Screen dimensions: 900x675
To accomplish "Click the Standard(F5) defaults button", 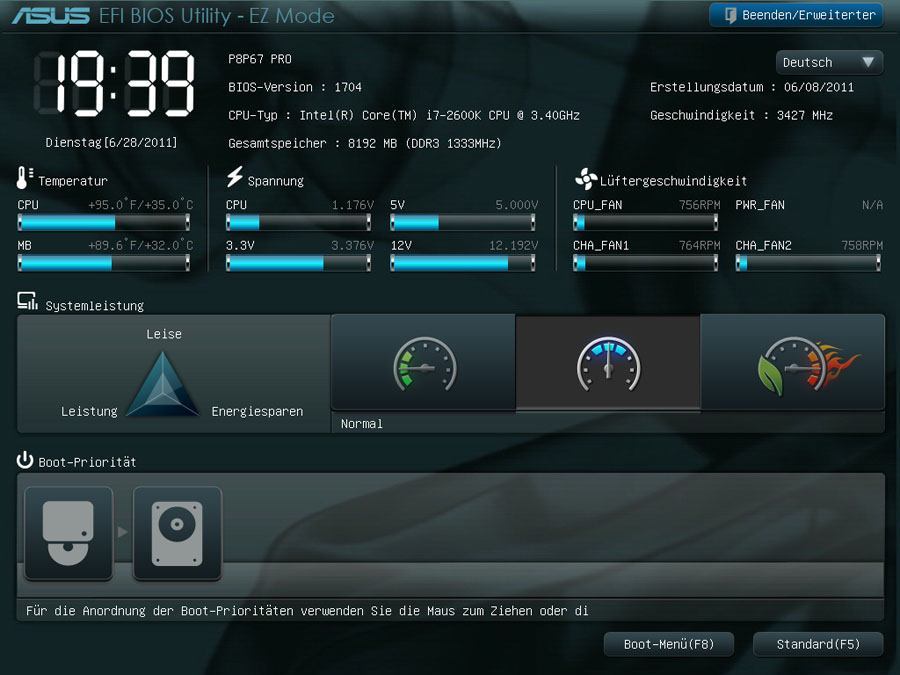I will (818, 644).
